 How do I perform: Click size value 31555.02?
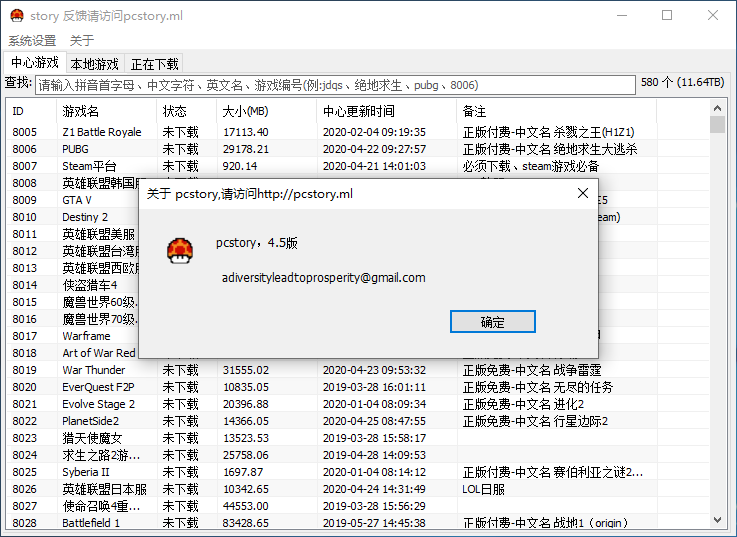[245, 370]
